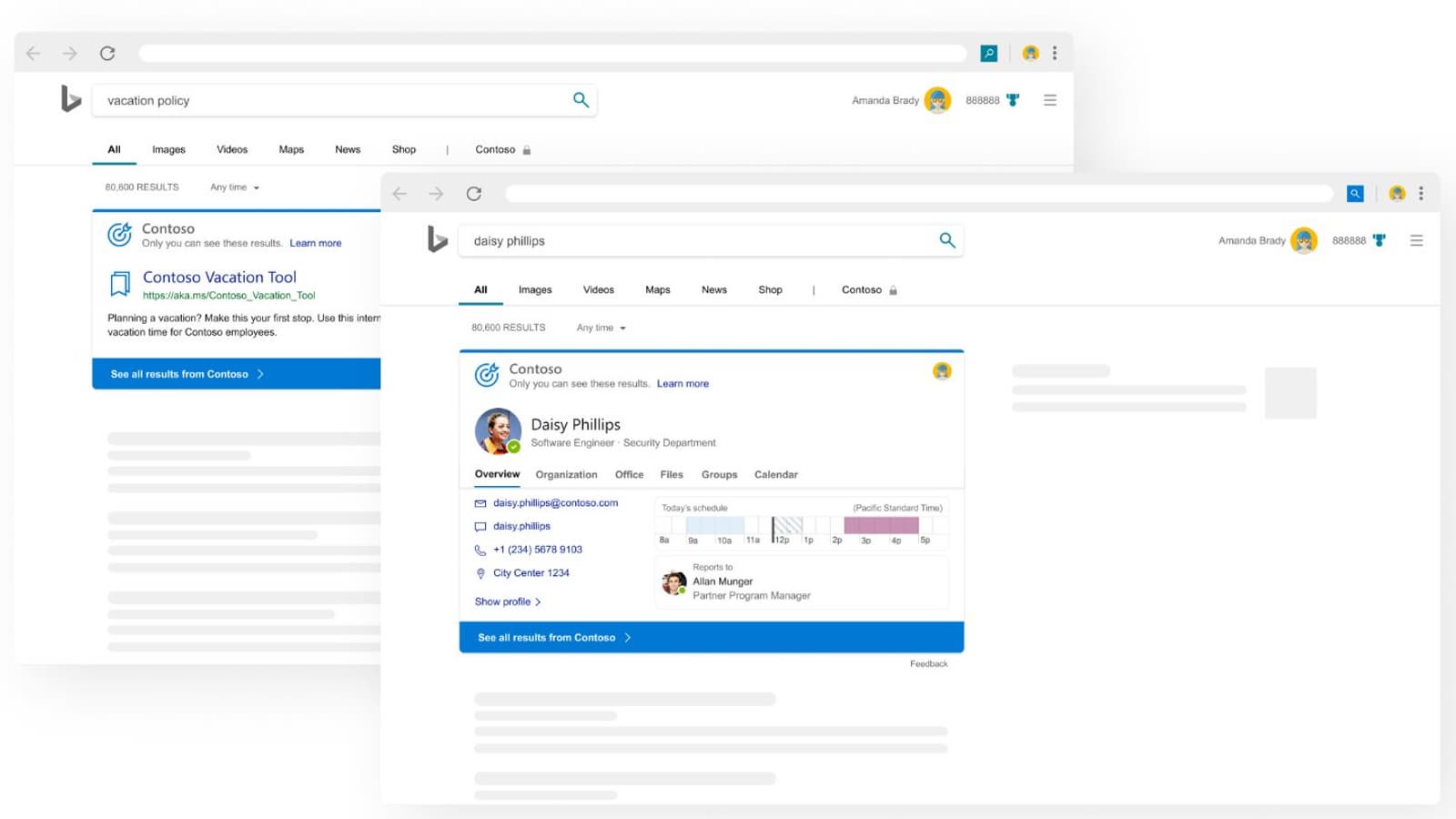Viewport: 1456px width, 819px height.
Task: Click magnifier search icon next to daisy phillips
Action: tap(947, 240)
